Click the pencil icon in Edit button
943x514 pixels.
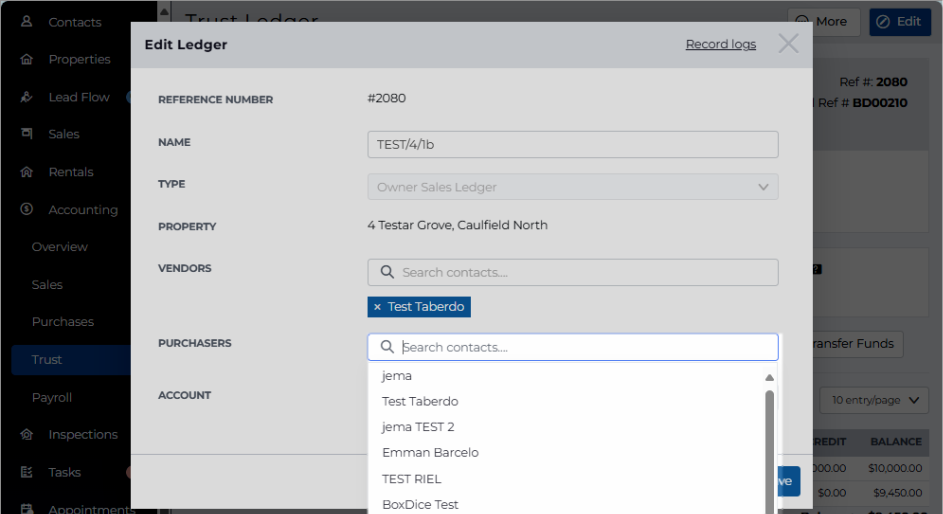(883, 22)
